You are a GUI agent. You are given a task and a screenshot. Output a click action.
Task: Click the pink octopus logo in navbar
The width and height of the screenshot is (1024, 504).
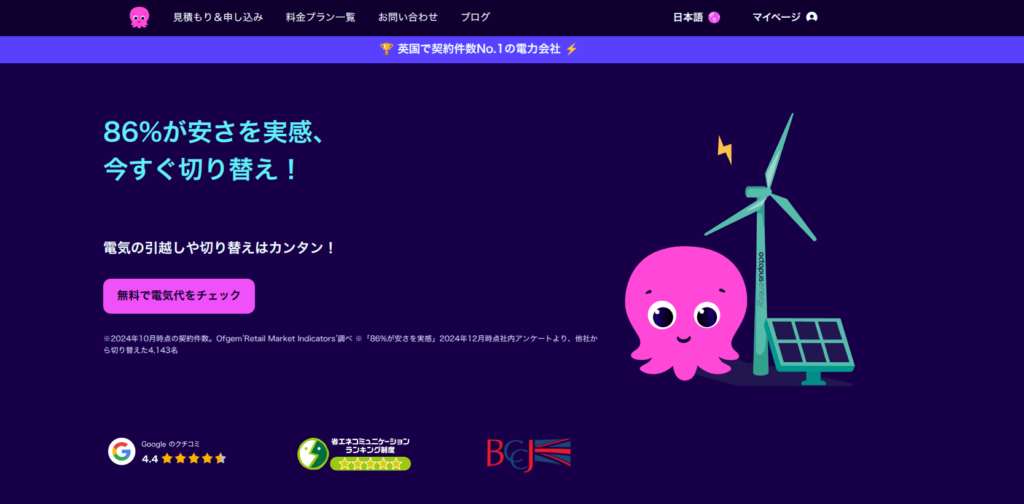click(139, 17)
